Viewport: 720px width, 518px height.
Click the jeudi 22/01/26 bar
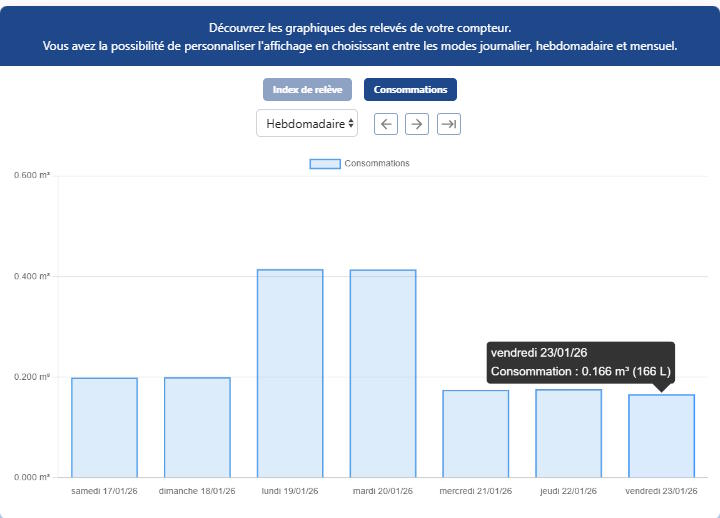click(x=568, y=433)
